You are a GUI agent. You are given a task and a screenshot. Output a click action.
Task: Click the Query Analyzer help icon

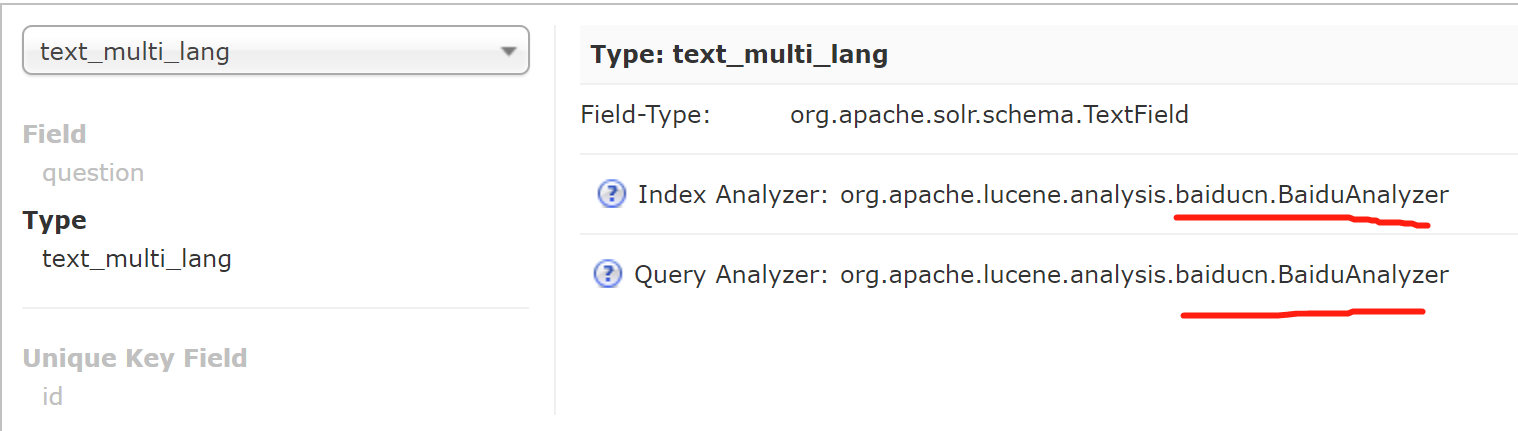[608, 274]
